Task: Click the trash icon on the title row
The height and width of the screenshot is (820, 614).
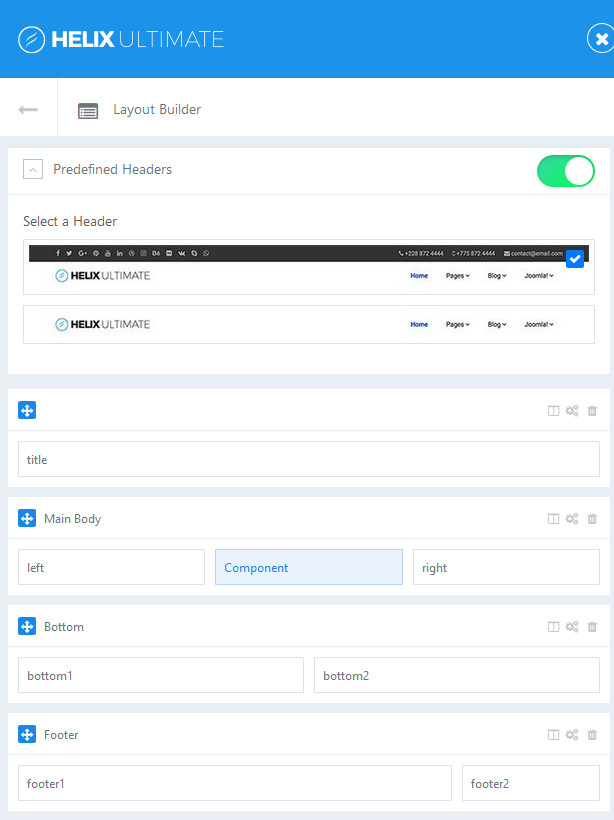Action: tap(592, 410)
